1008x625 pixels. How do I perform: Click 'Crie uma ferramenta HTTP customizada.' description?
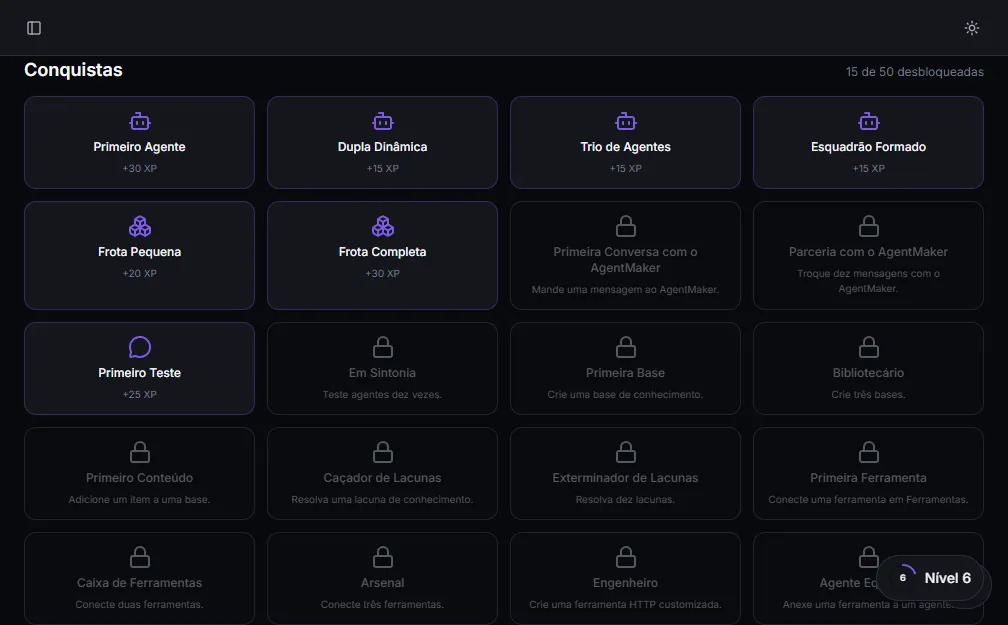(x=626, y=604)
